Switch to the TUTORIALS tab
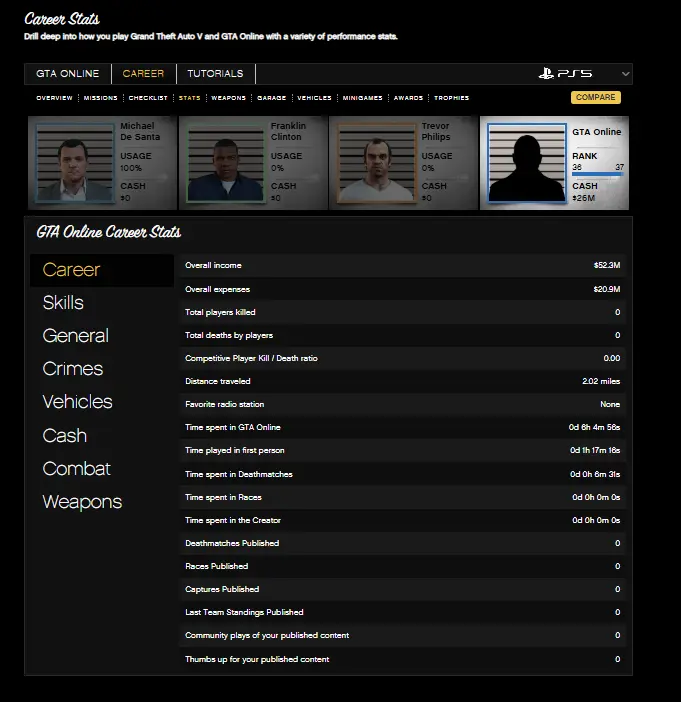The height and width of the screenshot is (702, 681). pos(215,74)
